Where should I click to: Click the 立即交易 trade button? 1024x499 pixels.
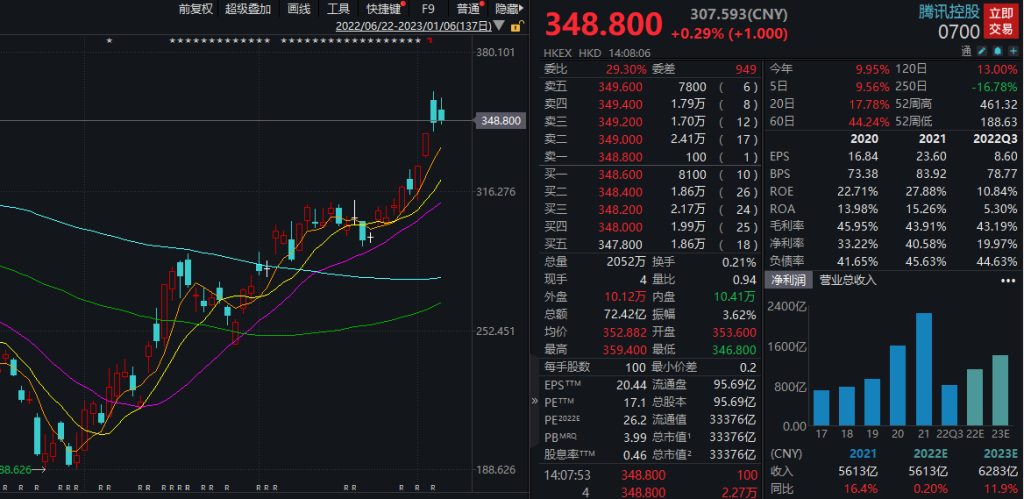tap(1000, 22)
